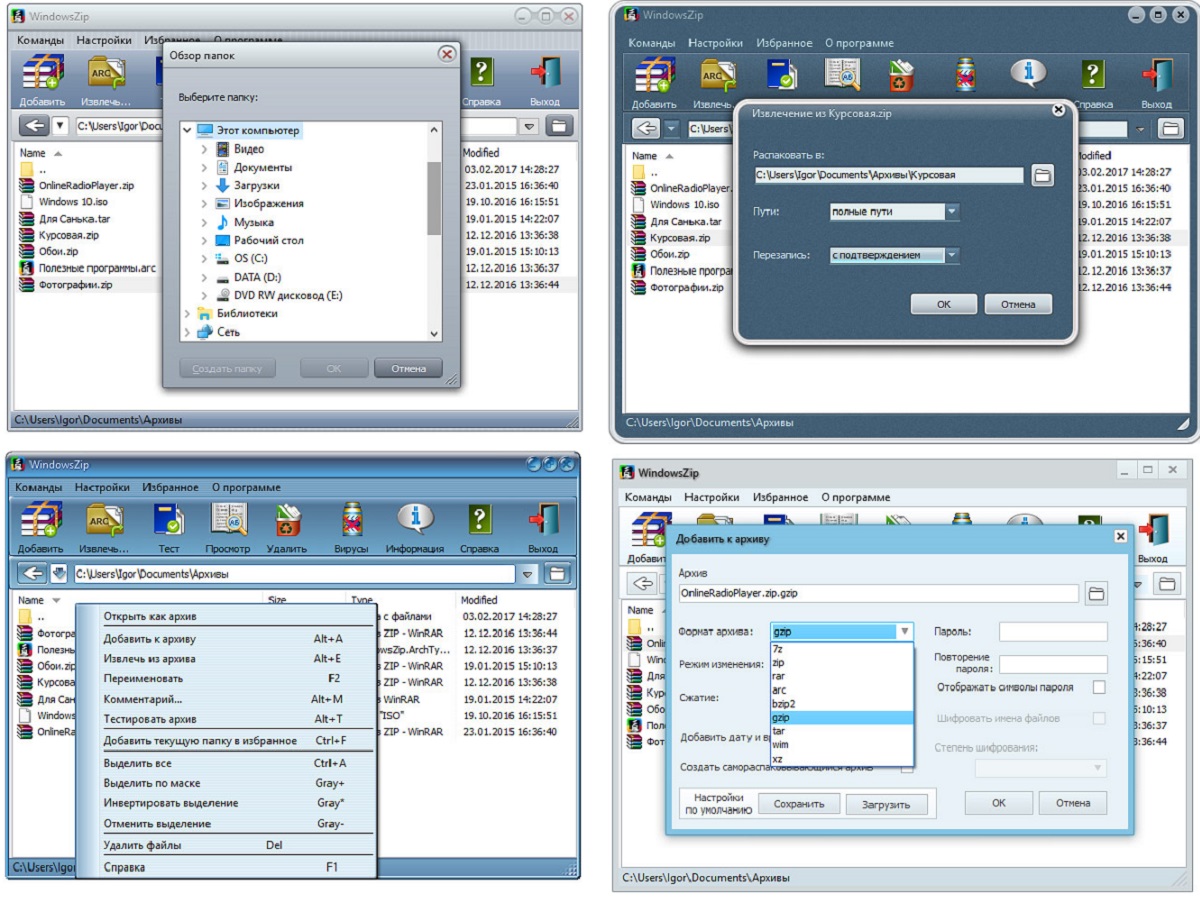This screenshot has height=900, width=1200.
Task: Choose Извлечь из архива in the context menu
Action: coord(150,659)
